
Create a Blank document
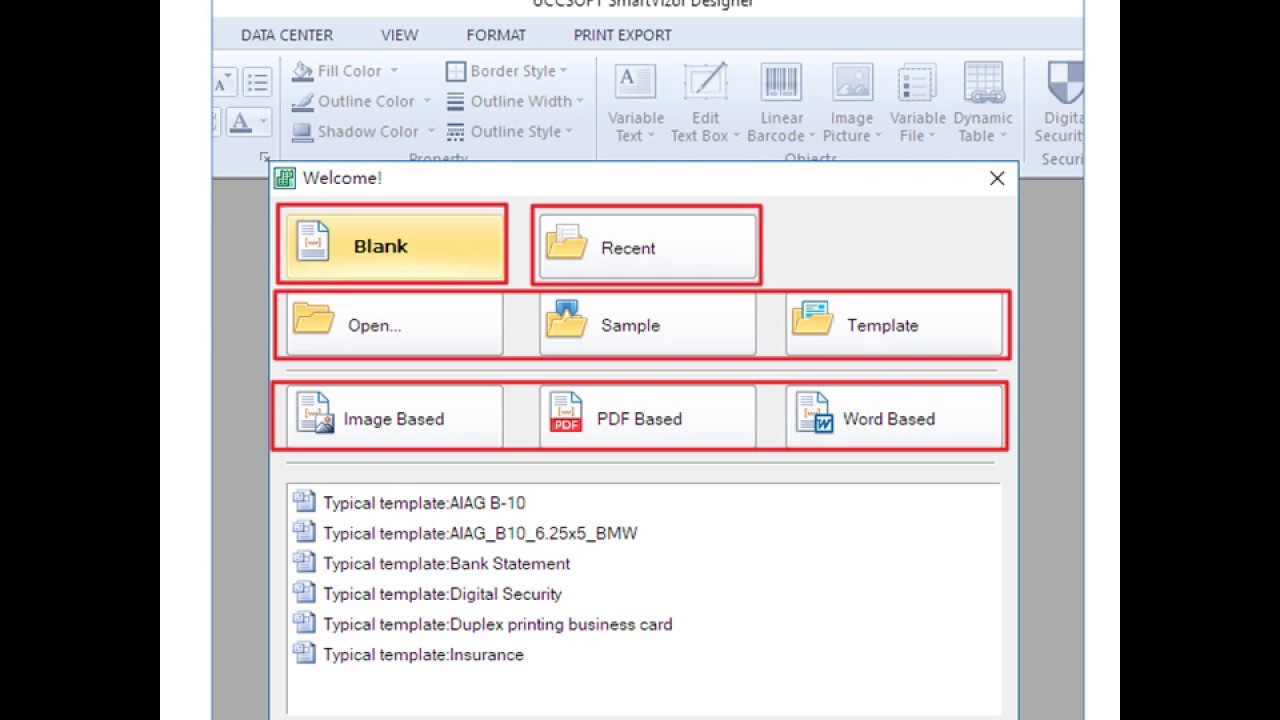click(395, 246)
